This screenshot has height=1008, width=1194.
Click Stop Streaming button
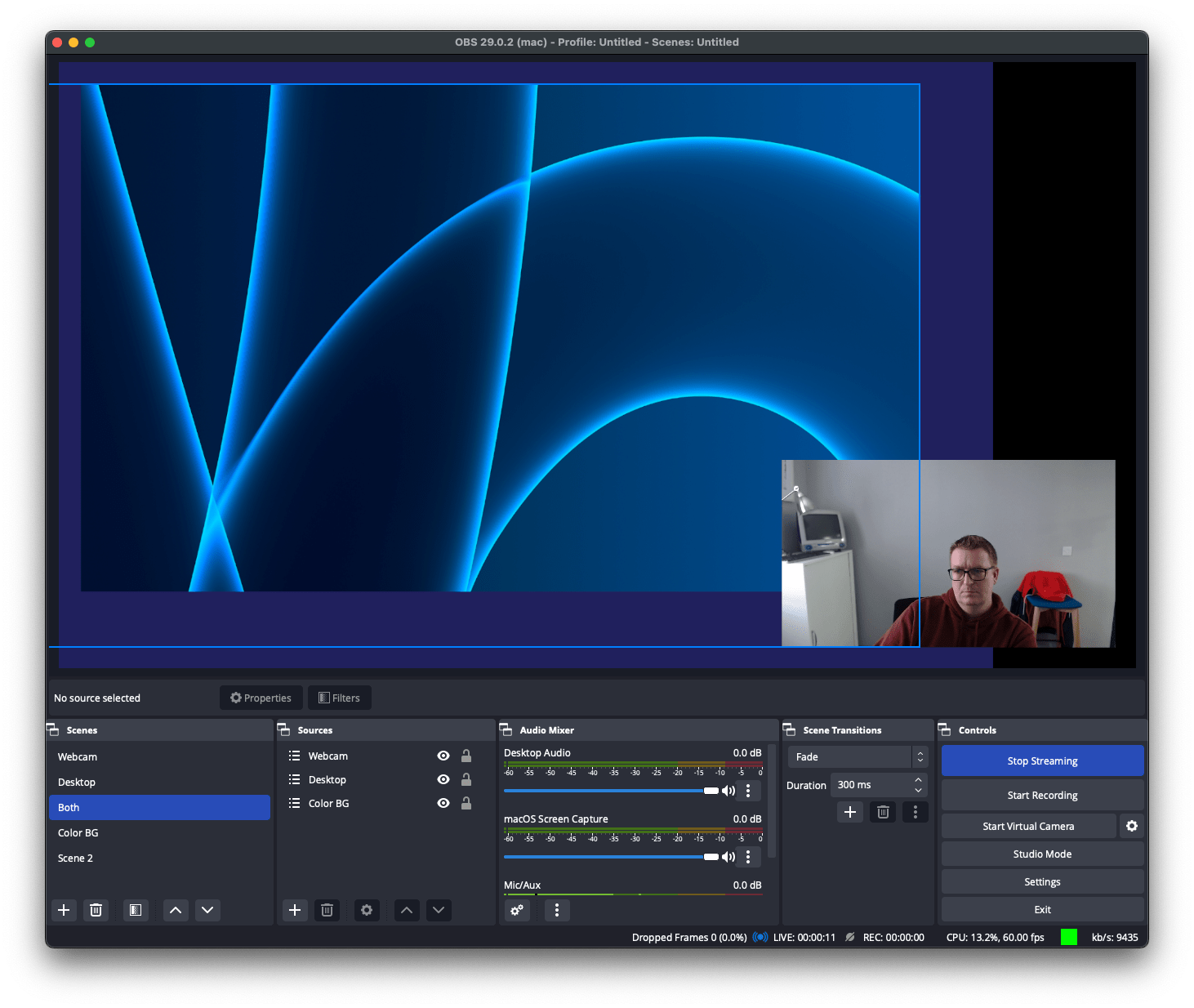pos(1042,760)
